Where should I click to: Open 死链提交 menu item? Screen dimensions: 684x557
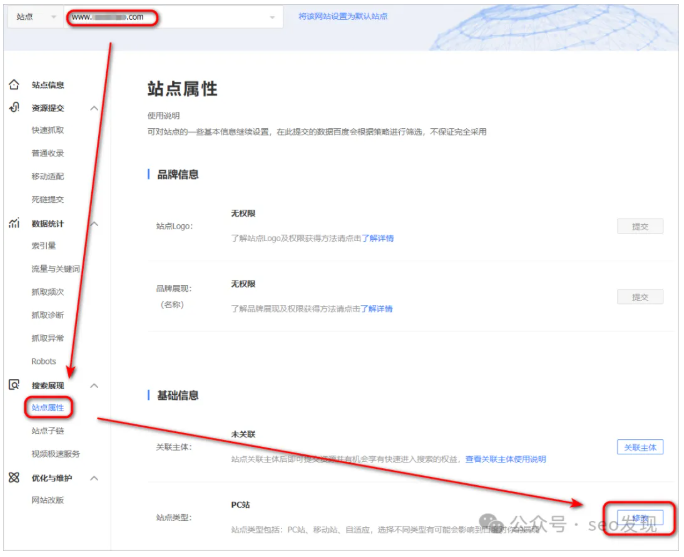click(48, 199)
